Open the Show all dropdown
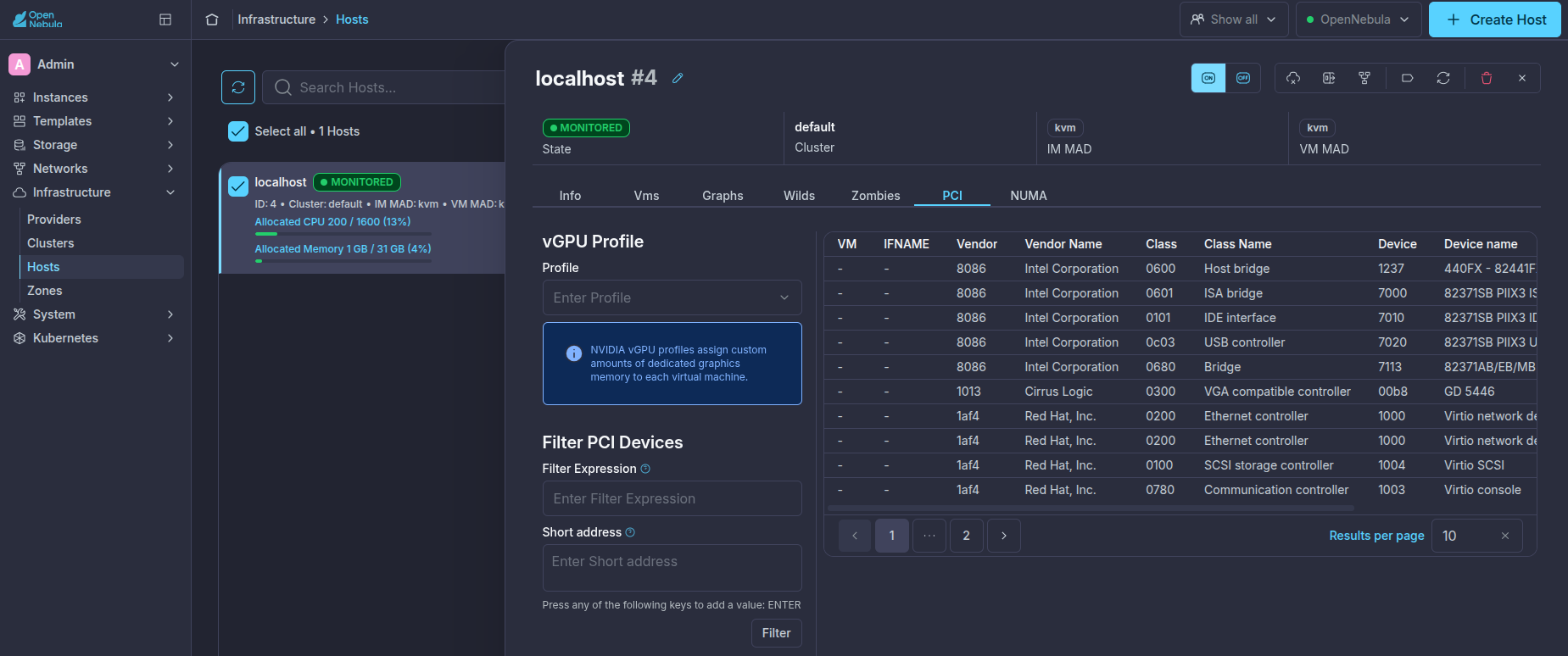The height and width of the screenshot is (656, 1568). click(x=1234, y=19)
